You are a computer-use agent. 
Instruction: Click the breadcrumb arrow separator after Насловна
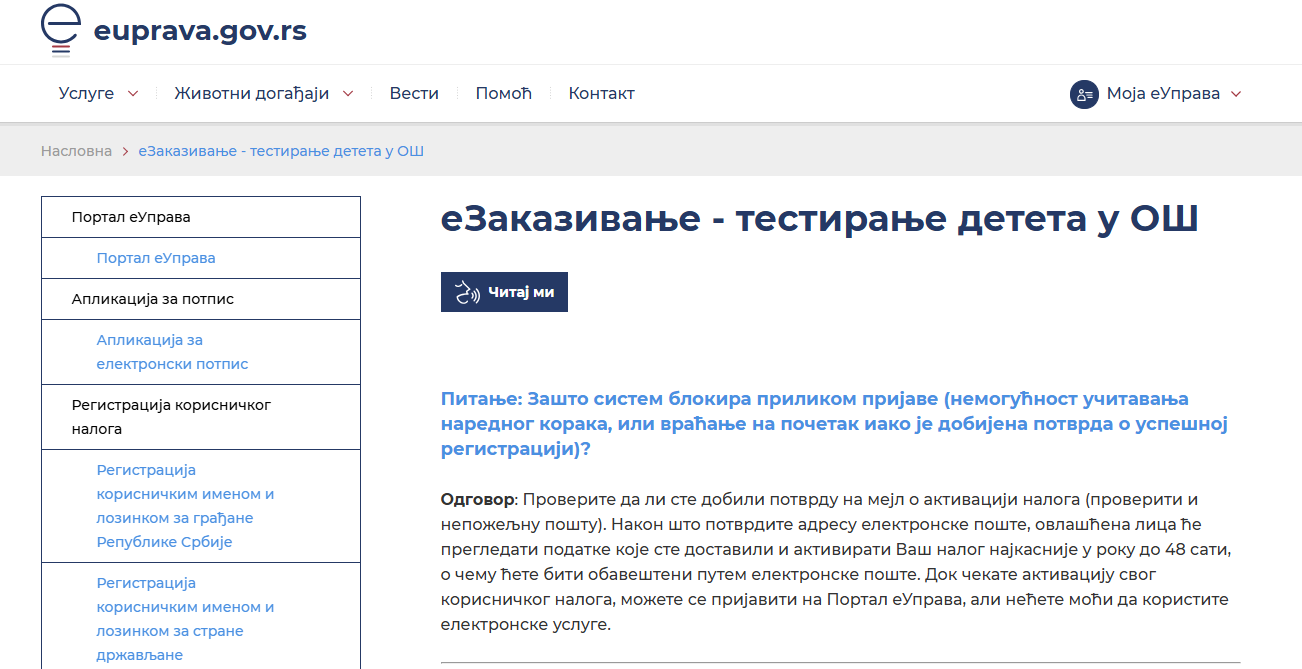126,151
